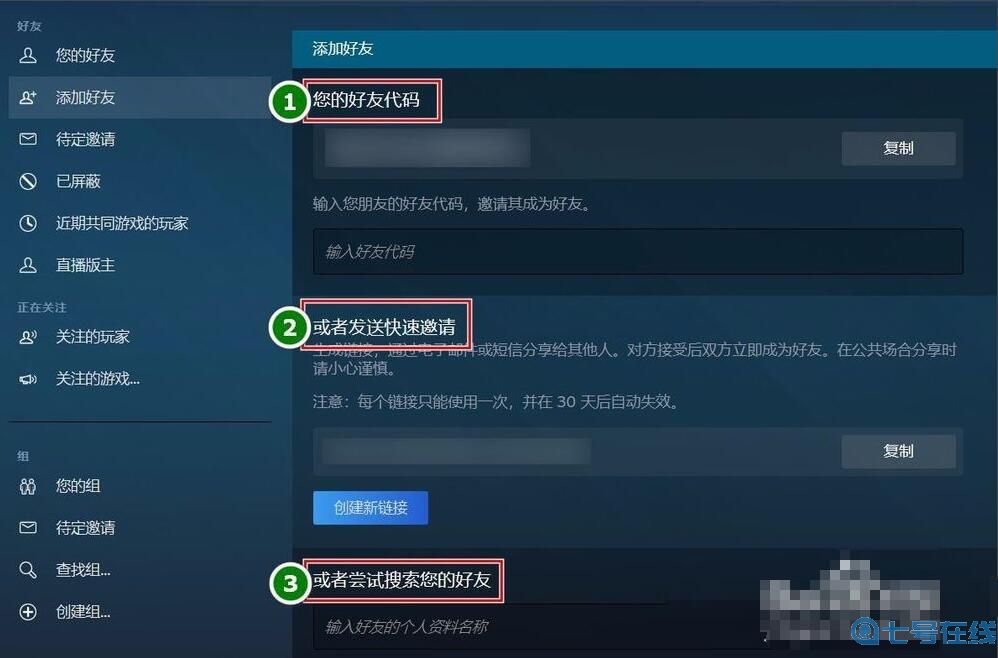Copy your friend code with the top 复制 button

click(898, 148)
